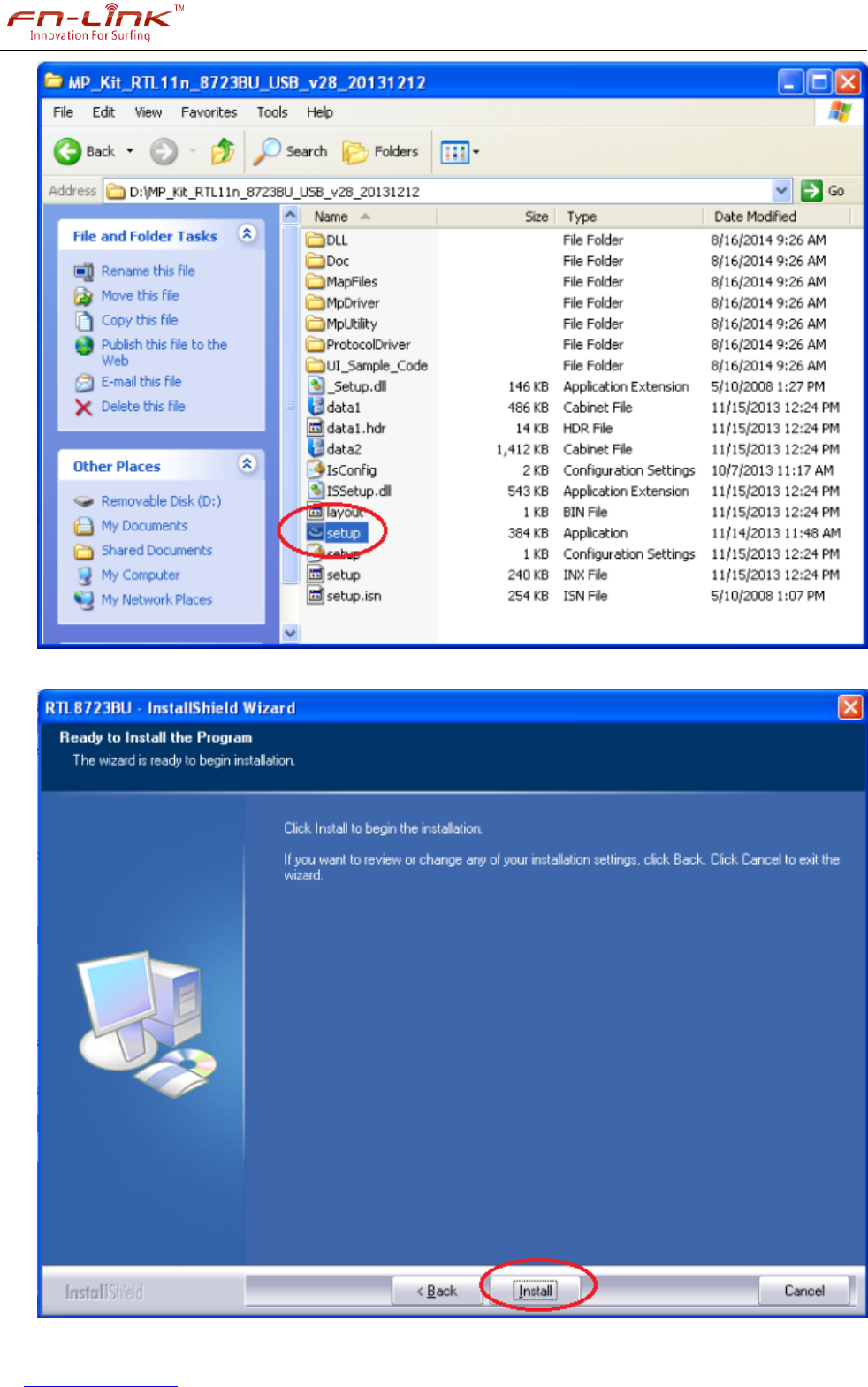Image resolution: width=868 pixels, height=1387 pixels.
Task: Select the data2 cabinet file
Action: click(335, 449)
